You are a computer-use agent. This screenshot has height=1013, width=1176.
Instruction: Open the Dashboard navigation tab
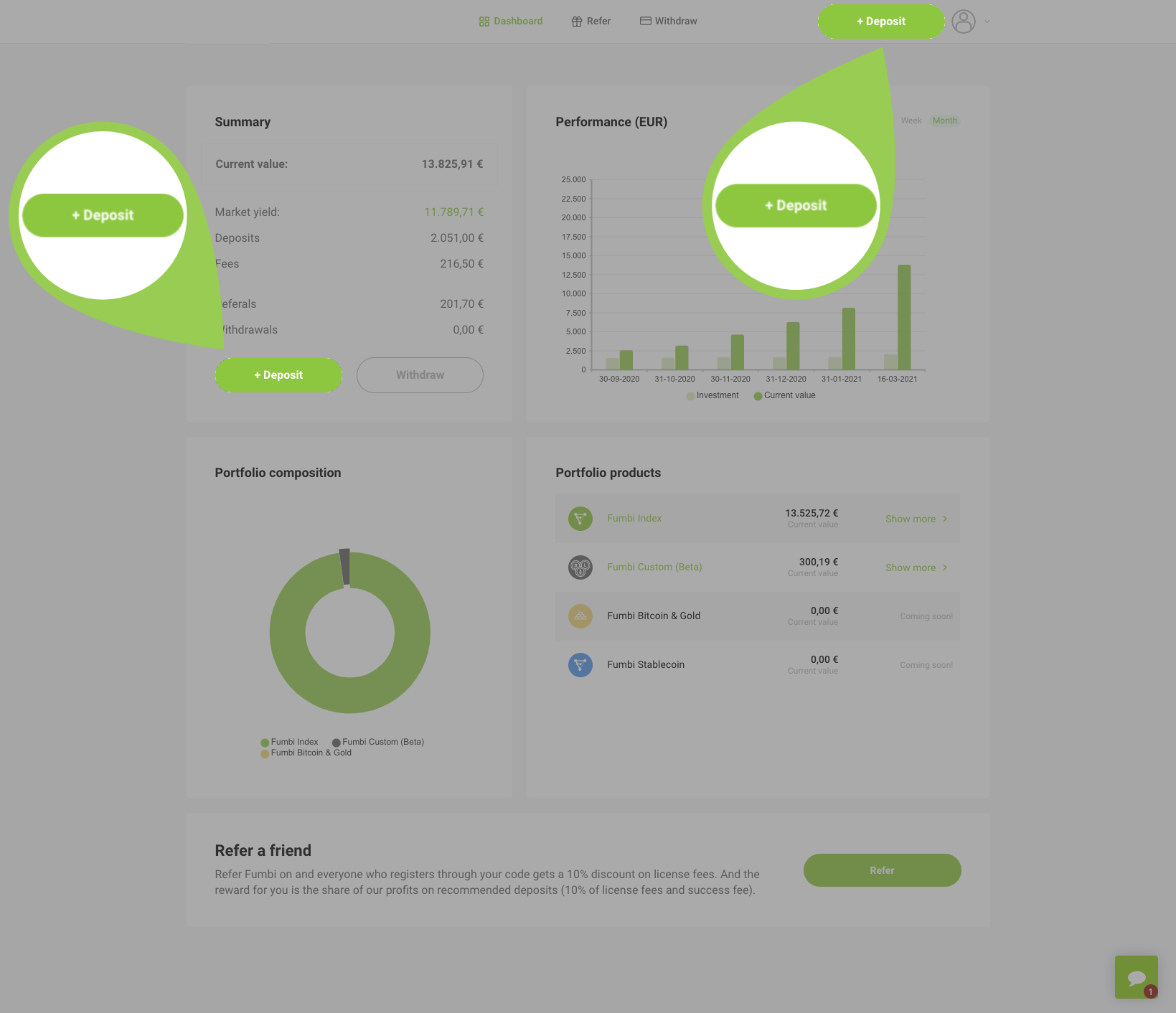click(x=511, y=22)
